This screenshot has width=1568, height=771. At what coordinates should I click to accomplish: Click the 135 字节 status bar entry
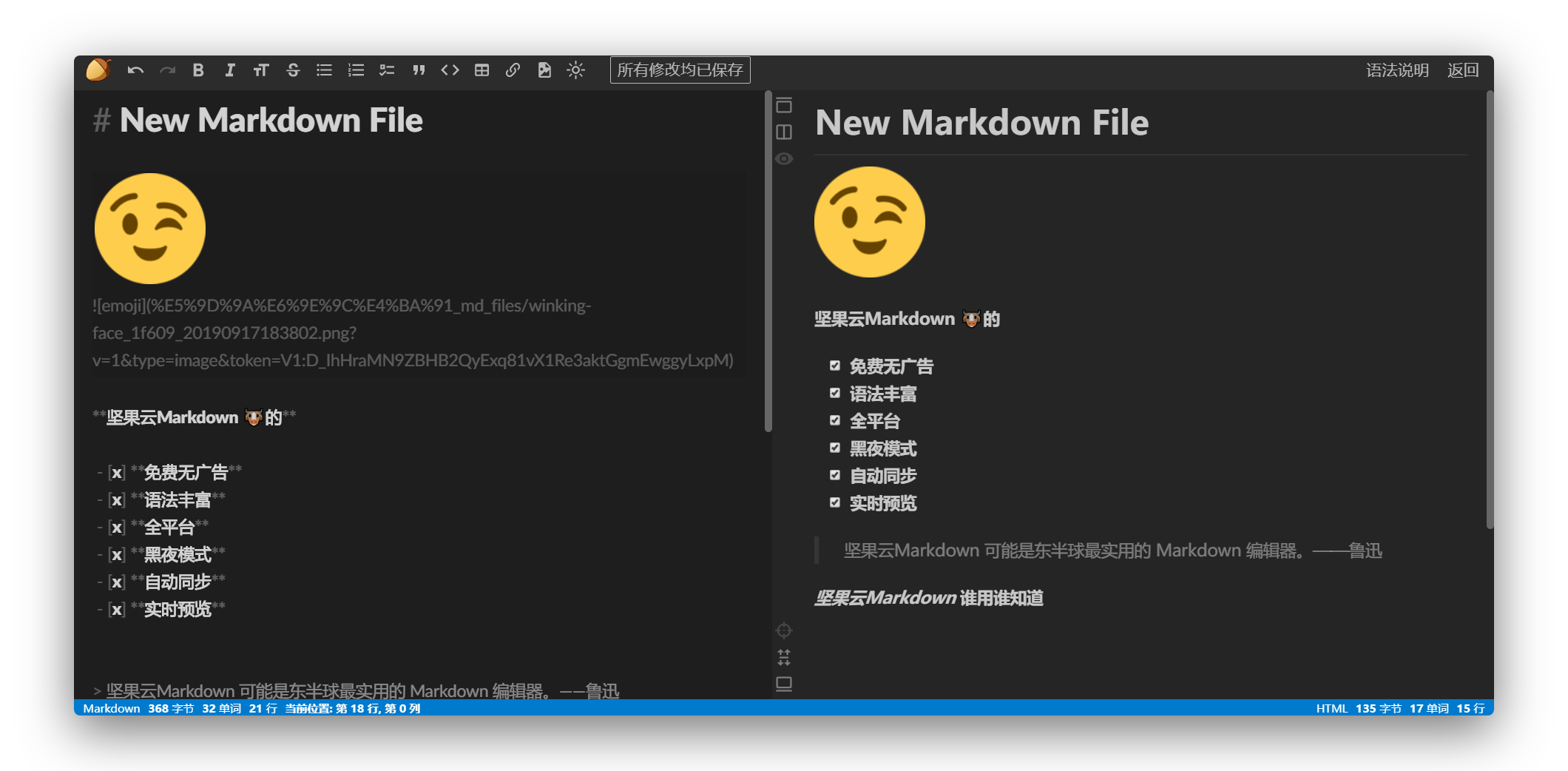click(1378, 708)
